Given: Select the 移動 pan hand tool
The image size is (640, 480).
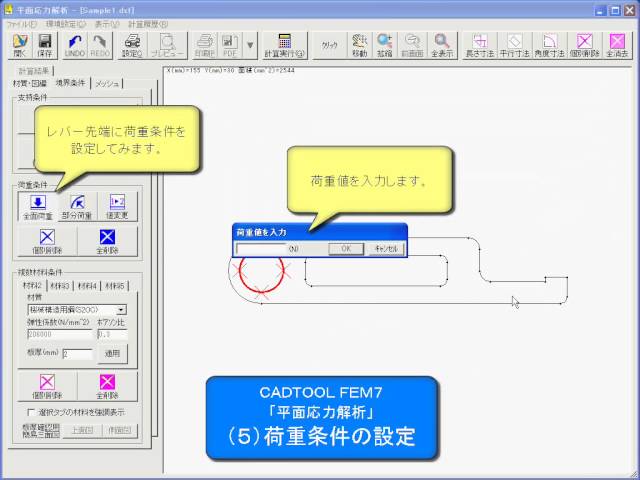Looking at the screenshot, I should (x=360, y=46).
